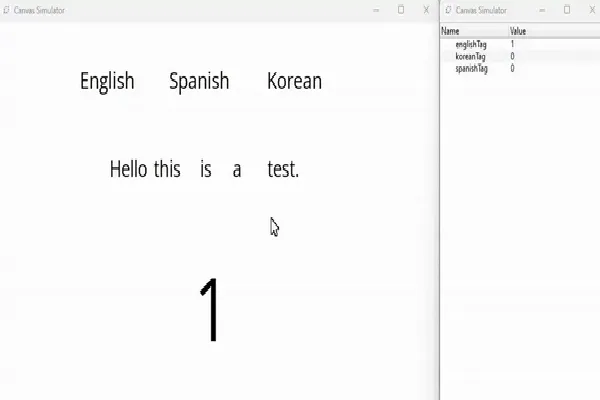Select the Korean language option
This screenshot has height=400, width=600.
tap(294, 81)
